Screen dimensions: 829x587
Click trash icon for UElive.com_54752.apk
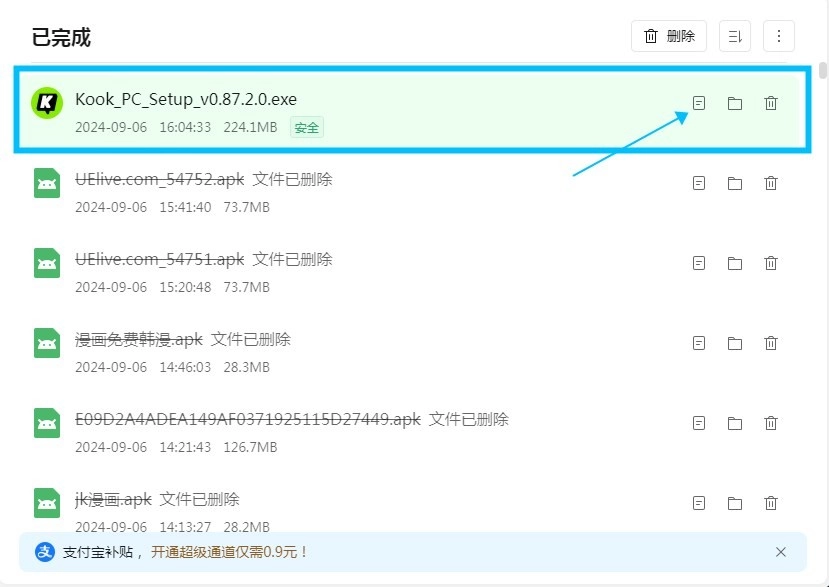click(x=771, y=183)
